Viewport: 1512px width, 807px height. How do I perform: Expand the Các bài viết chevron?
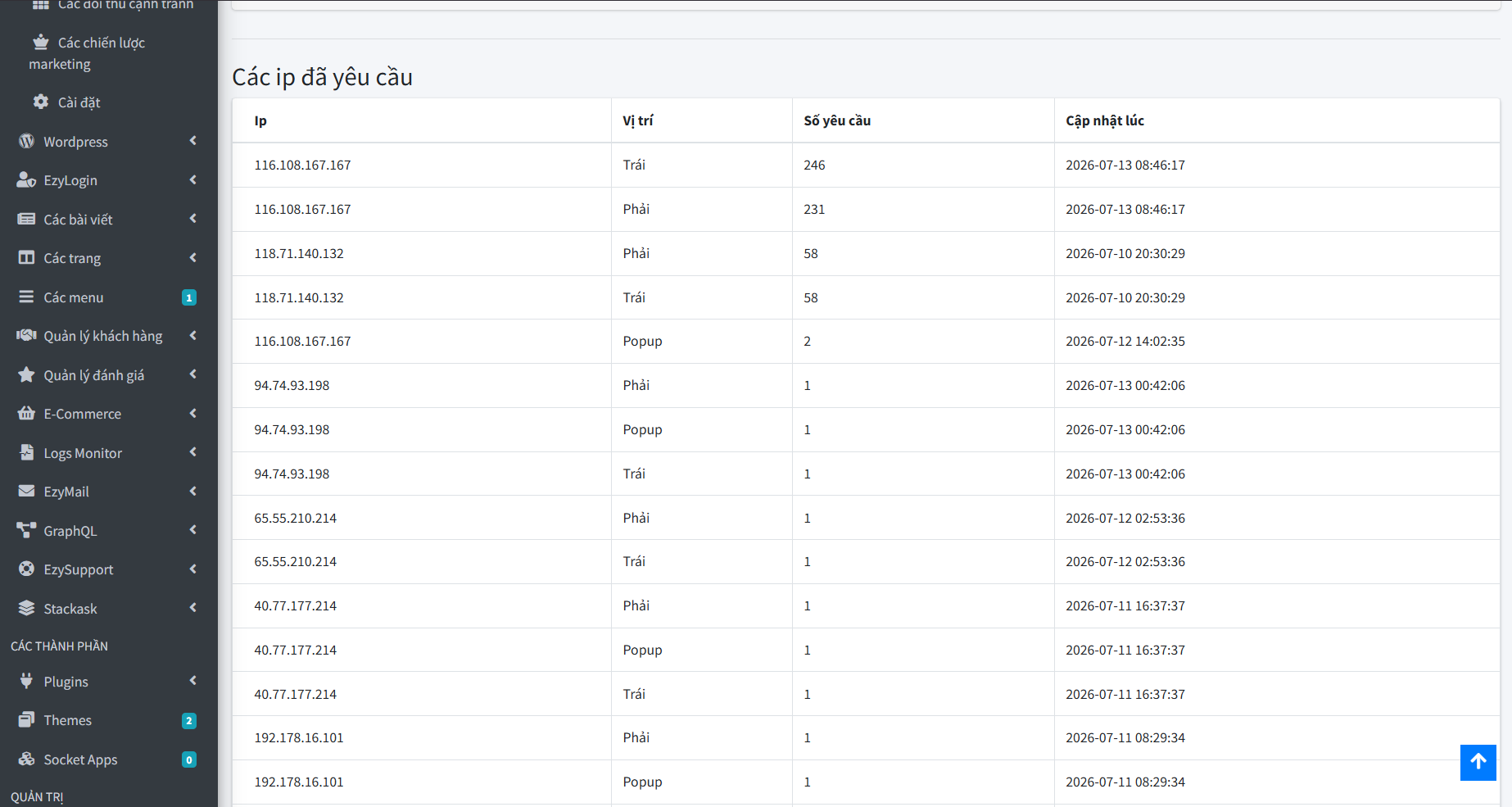click(x=193, y=219)
